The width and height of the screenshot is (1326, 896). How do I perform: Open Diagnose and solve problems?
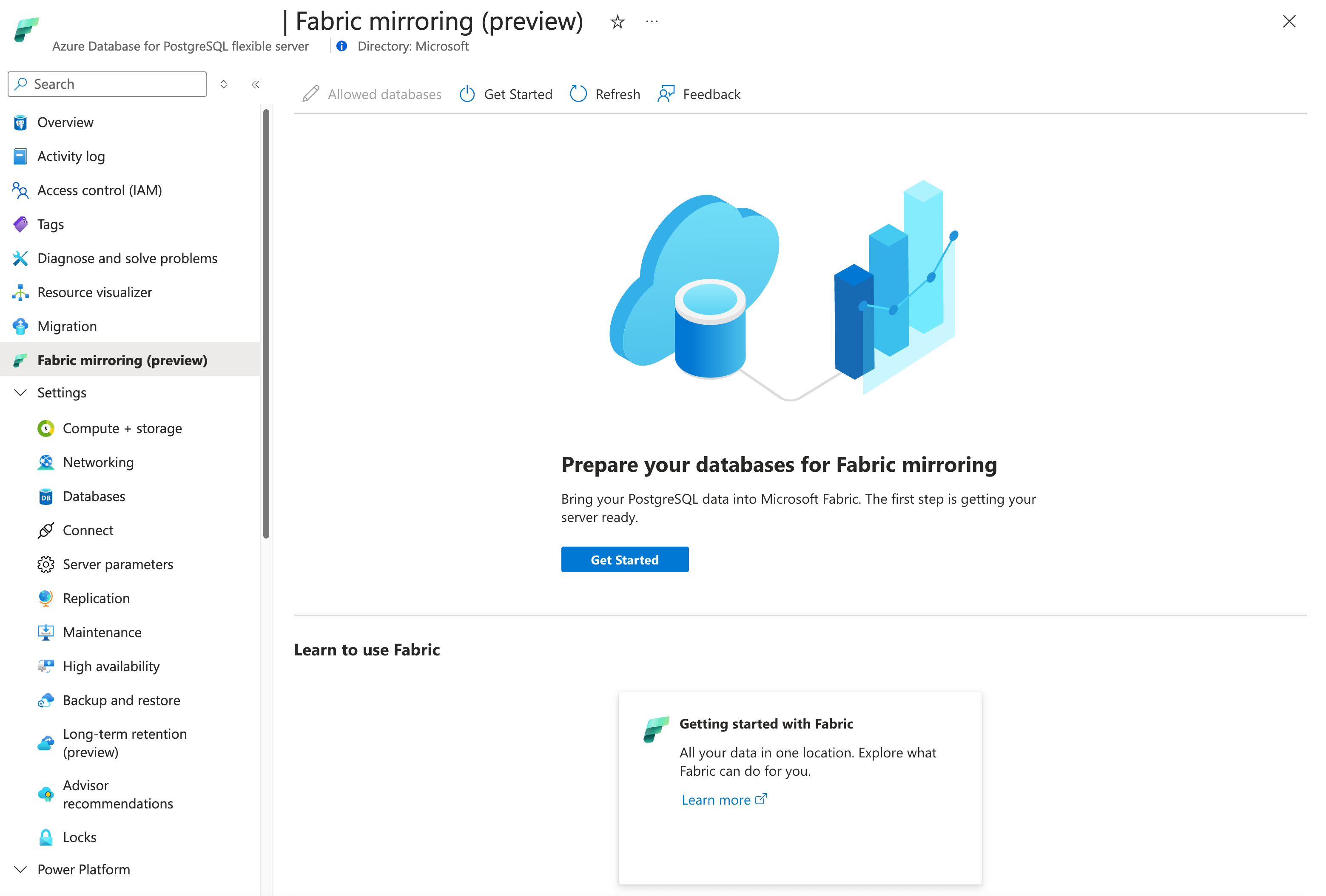point(127,258)
